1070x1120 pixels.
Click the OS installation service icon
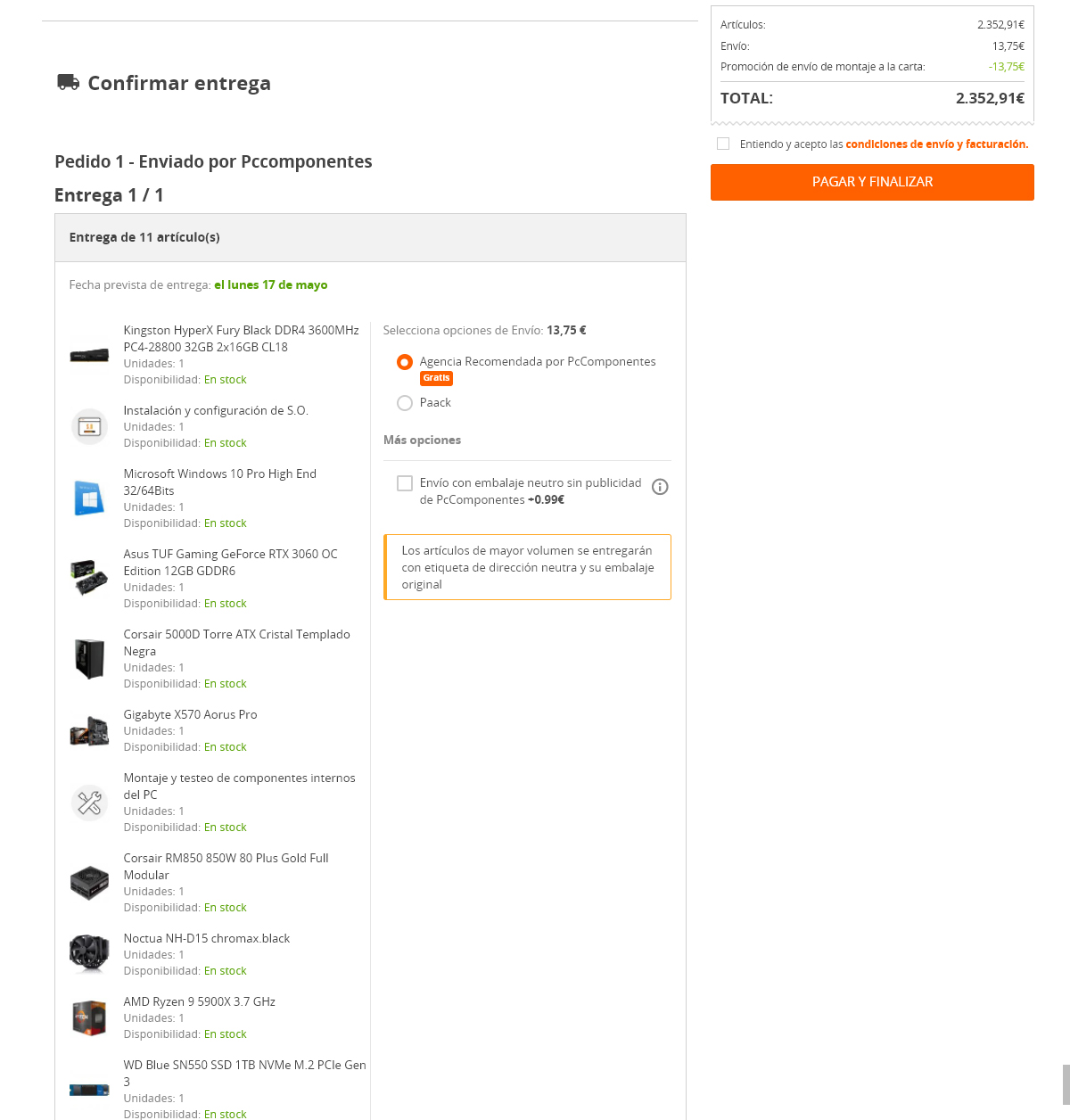89,427
